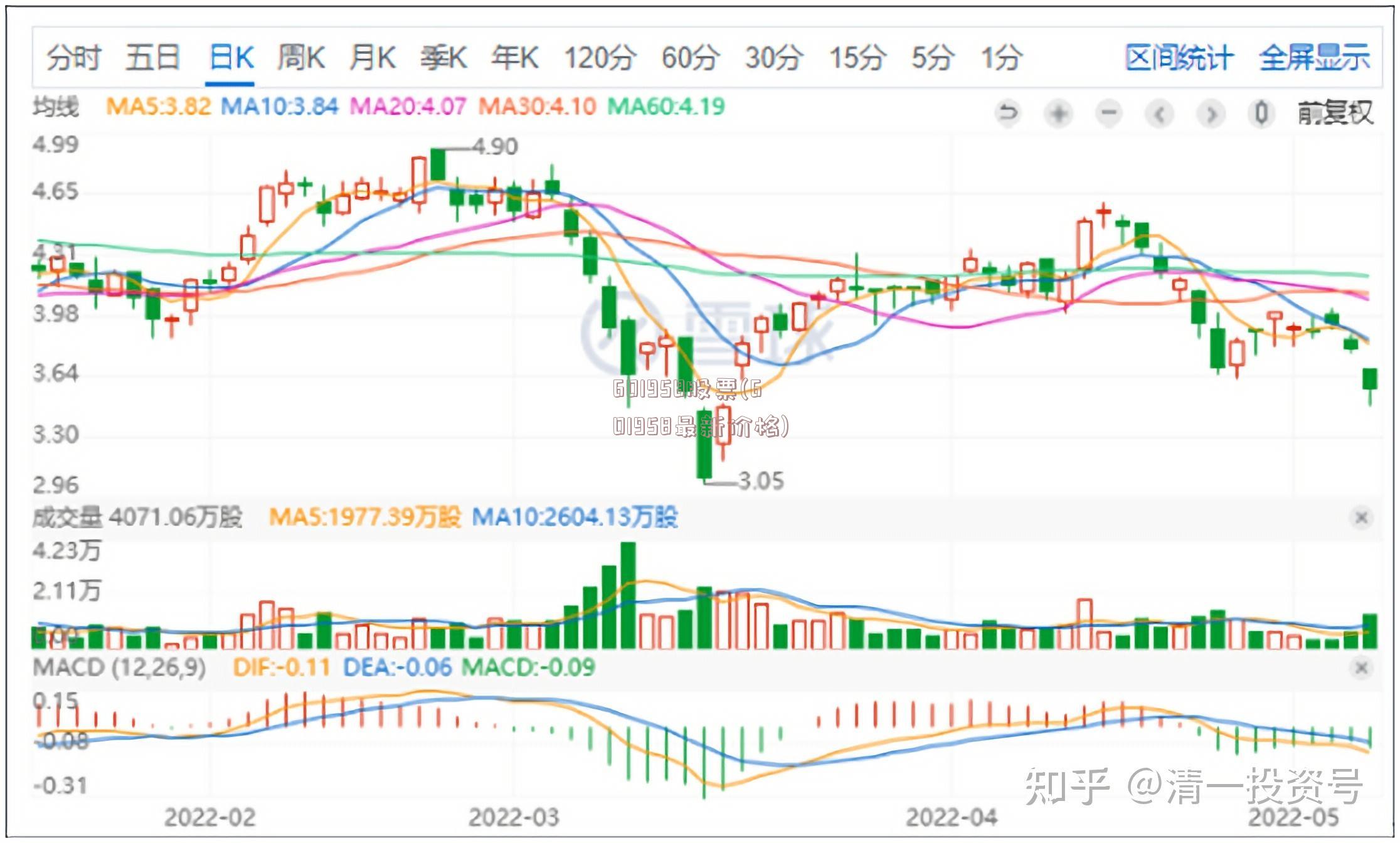Click the MACD (12,26,9) label
The image size is (1400, 843).
119,668
